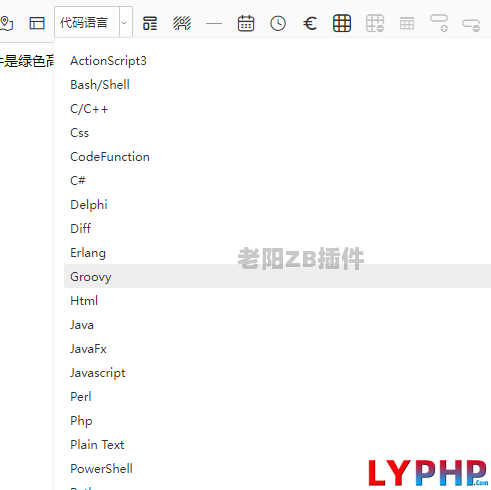The width and height of the screenshot is (491, 490).
Task: Click the insert row/paragraph plus icon
Action: [439, 23]
